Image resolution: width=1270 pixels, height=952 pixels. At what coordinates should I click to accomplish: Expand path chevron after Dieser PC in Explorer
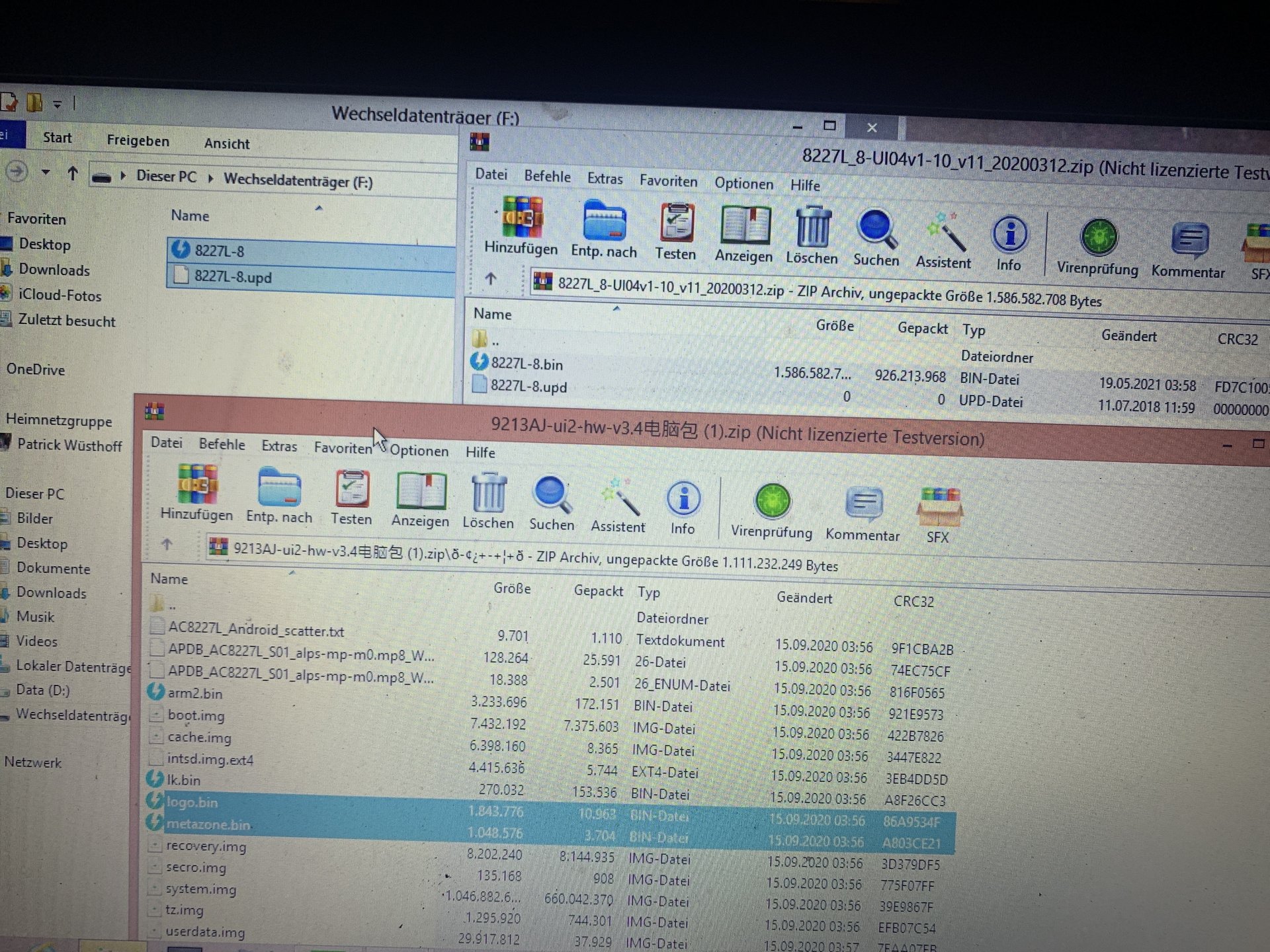[210, 178]
